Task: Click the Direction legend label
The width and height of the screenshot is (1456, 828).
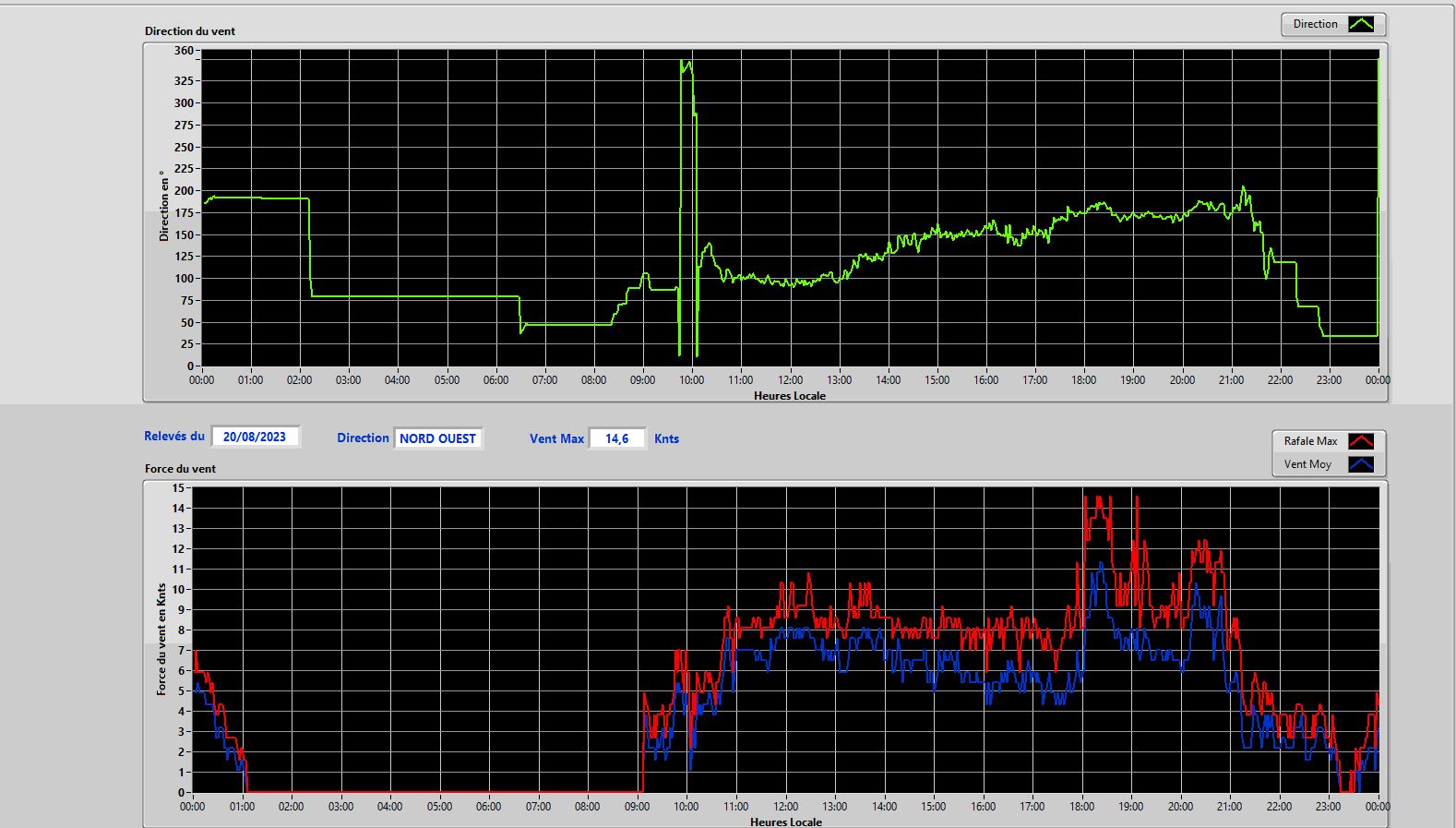Action: point(1315,24)
